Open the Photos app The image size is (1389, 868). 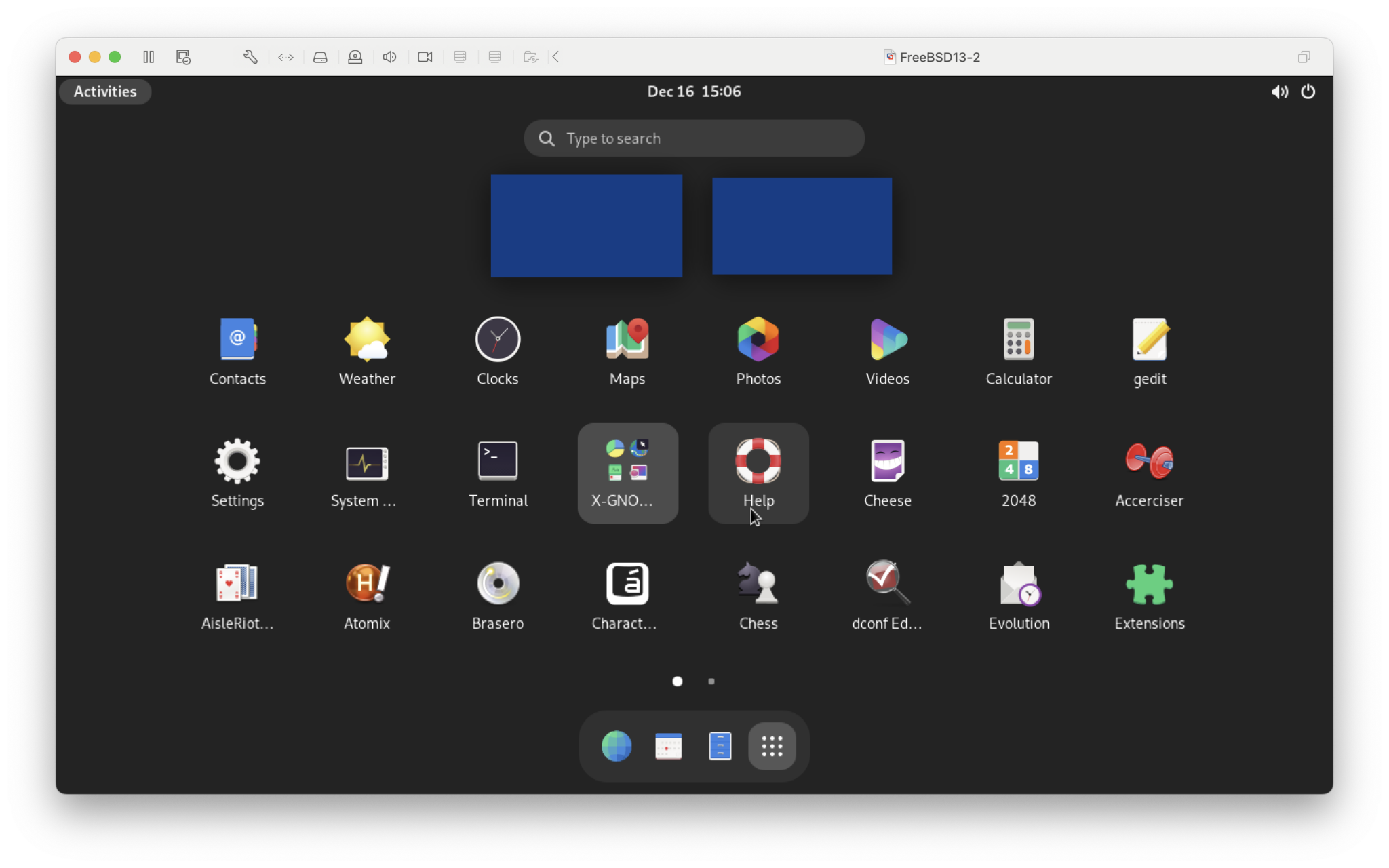(x=758, y=339)
